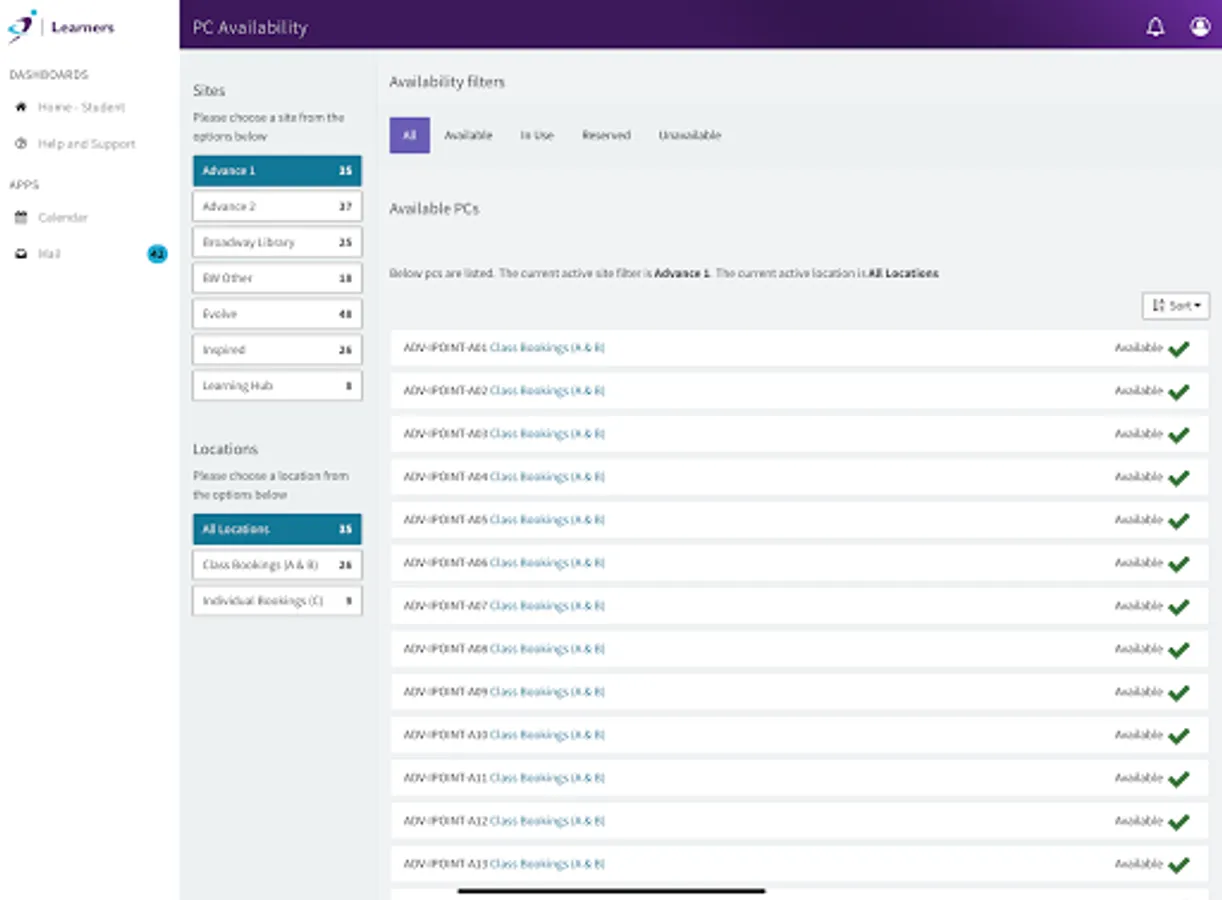Click the Help and Support icon
This screenshot has width=1222, height=900.
(20, 144)
